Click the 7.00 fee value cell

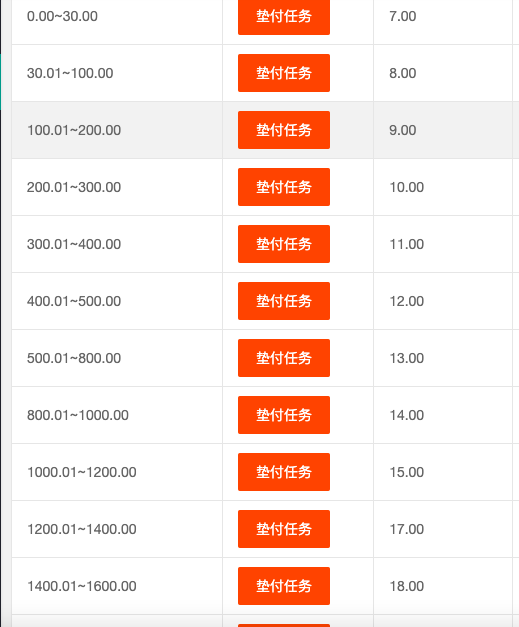[443, 16]
